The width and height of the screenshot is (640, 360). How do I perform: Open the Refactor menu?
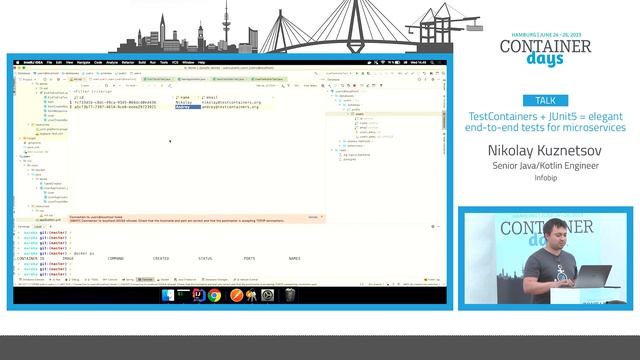(128, 62)
